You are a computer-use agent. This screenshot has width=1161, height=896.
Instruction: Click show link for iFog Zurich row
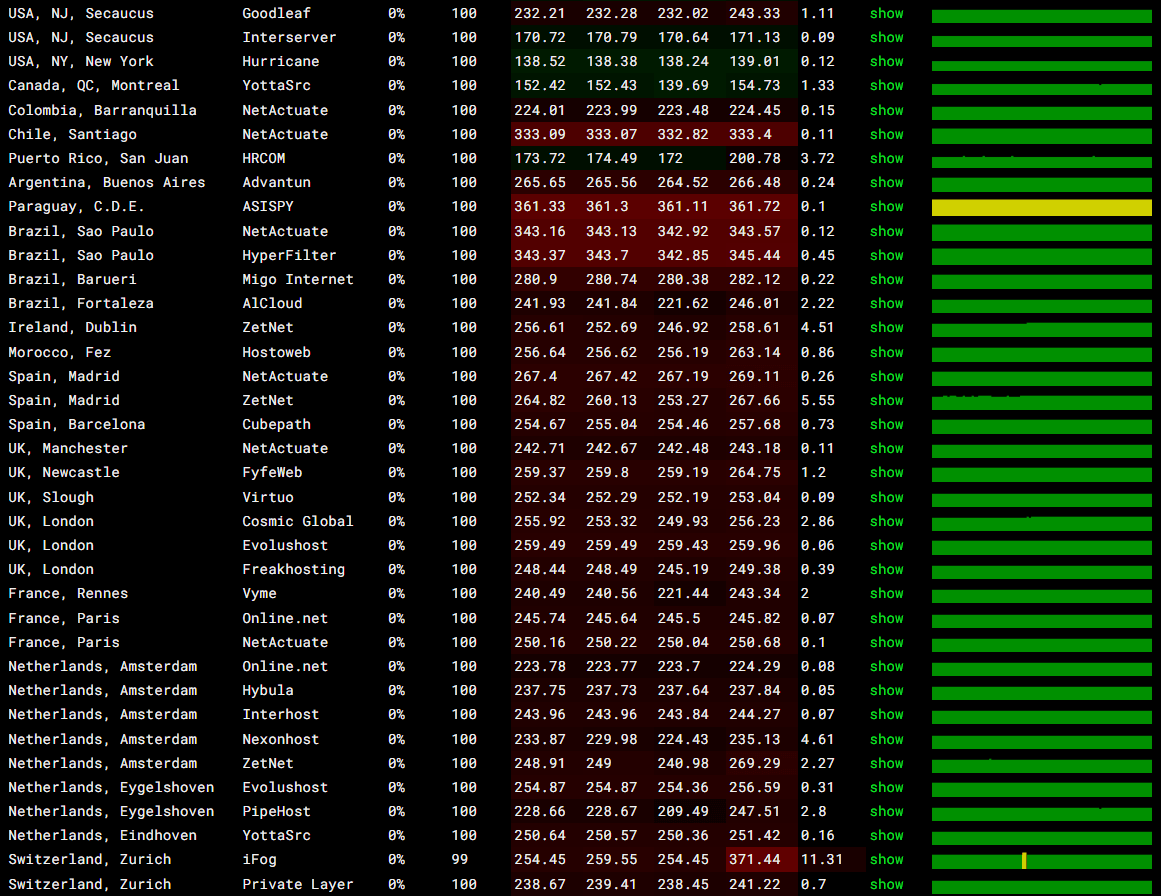point(886,860)
